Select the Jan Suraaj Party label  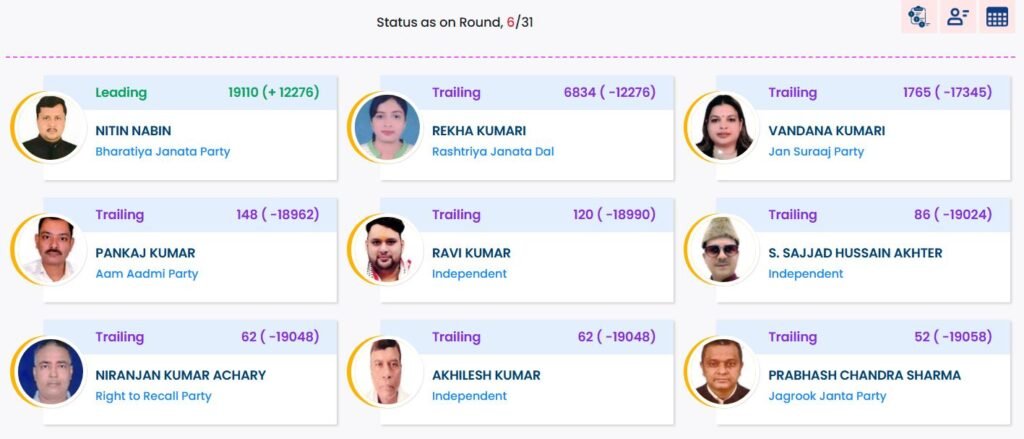click(x=815, y=152)
